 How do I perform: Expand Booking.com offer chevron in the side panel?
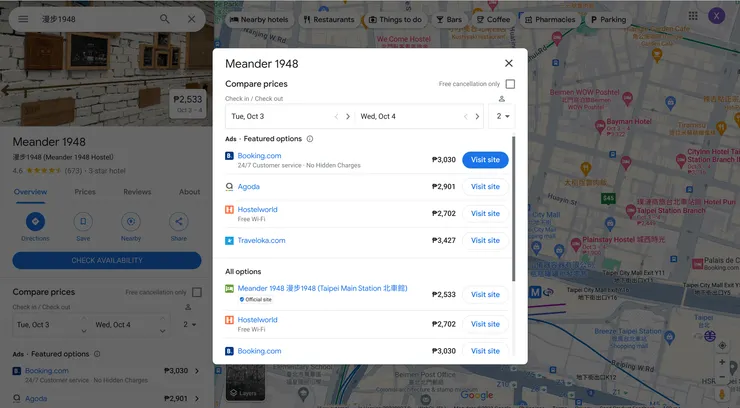[197, 371]
